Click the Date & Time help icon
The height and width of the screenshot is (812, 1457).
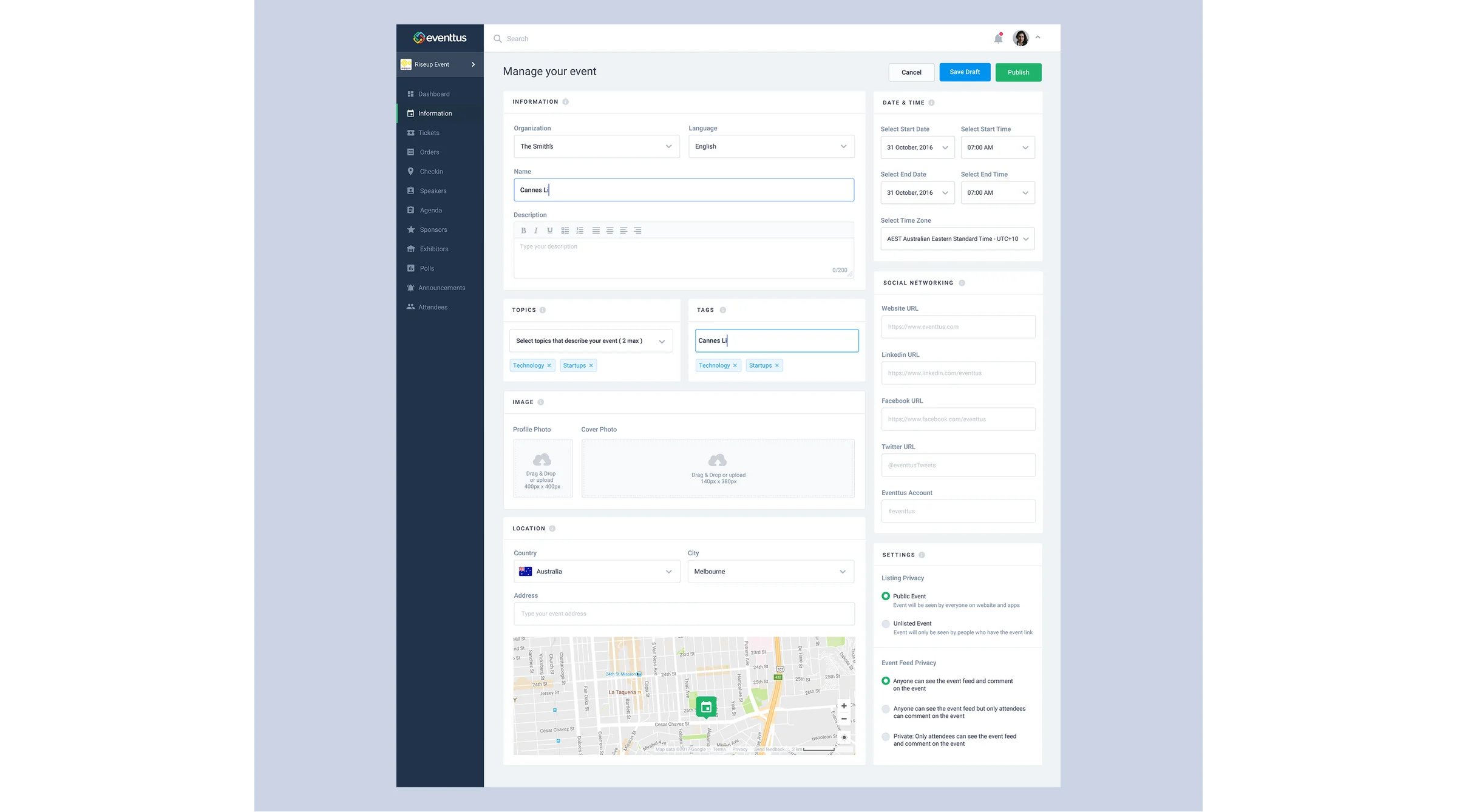click(931, 103)
